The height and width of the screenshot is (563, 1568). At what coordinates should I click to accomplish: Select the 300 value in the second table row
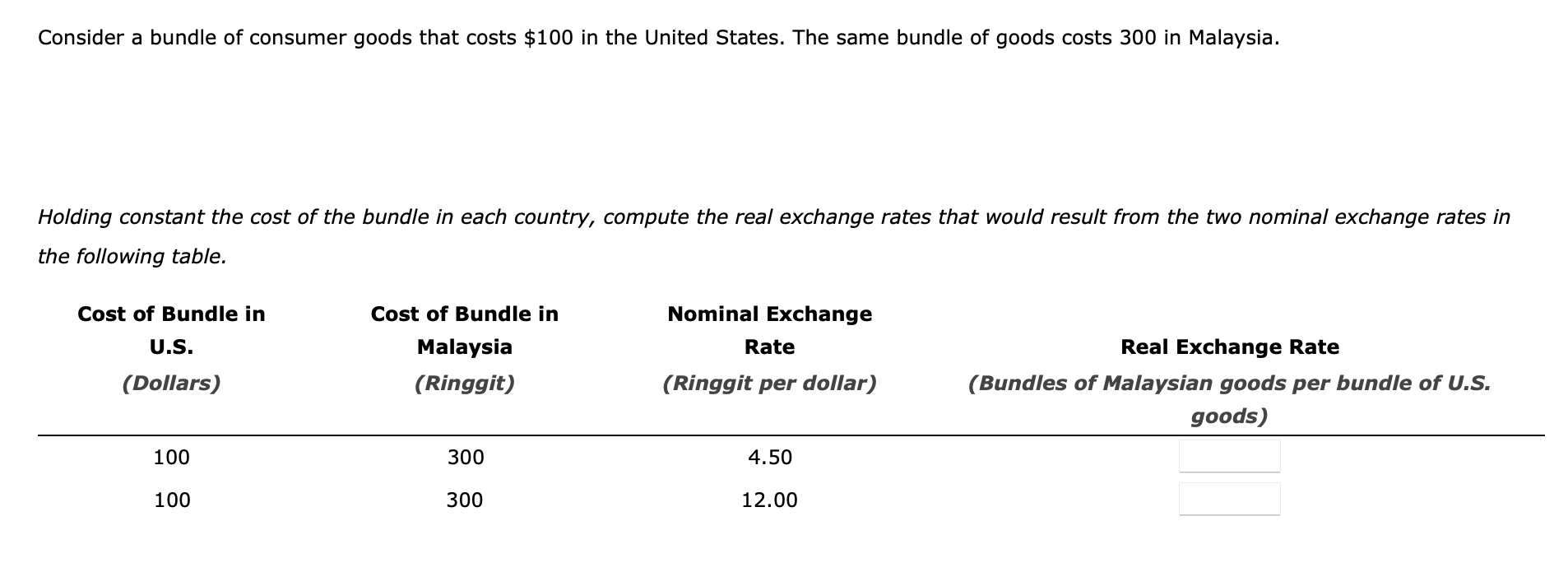[x=465, y=500]
